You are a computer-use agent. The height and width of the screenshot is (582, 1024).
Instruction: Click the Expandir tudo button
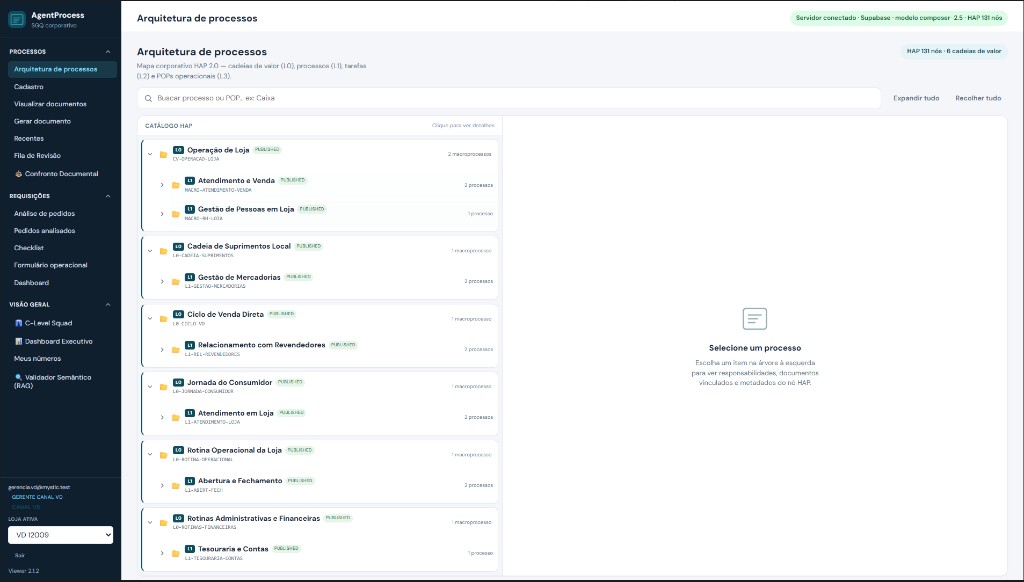(x=916, y=98)
